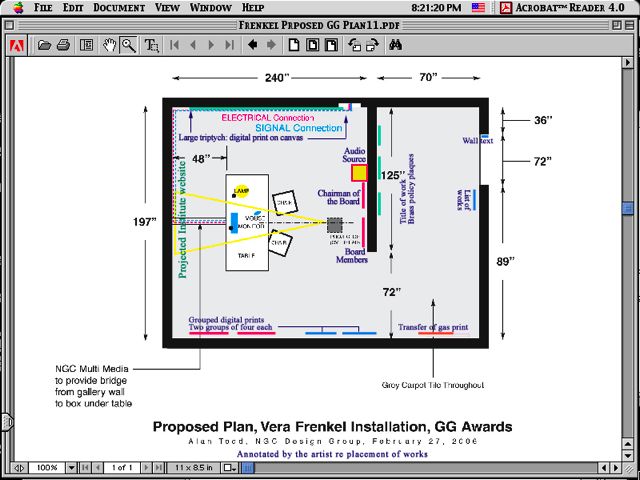The width and height of the screenshot is (640, 480).
Task: Open the page layout dropdown
Action: pyautogui.click(x=228, y=468)
